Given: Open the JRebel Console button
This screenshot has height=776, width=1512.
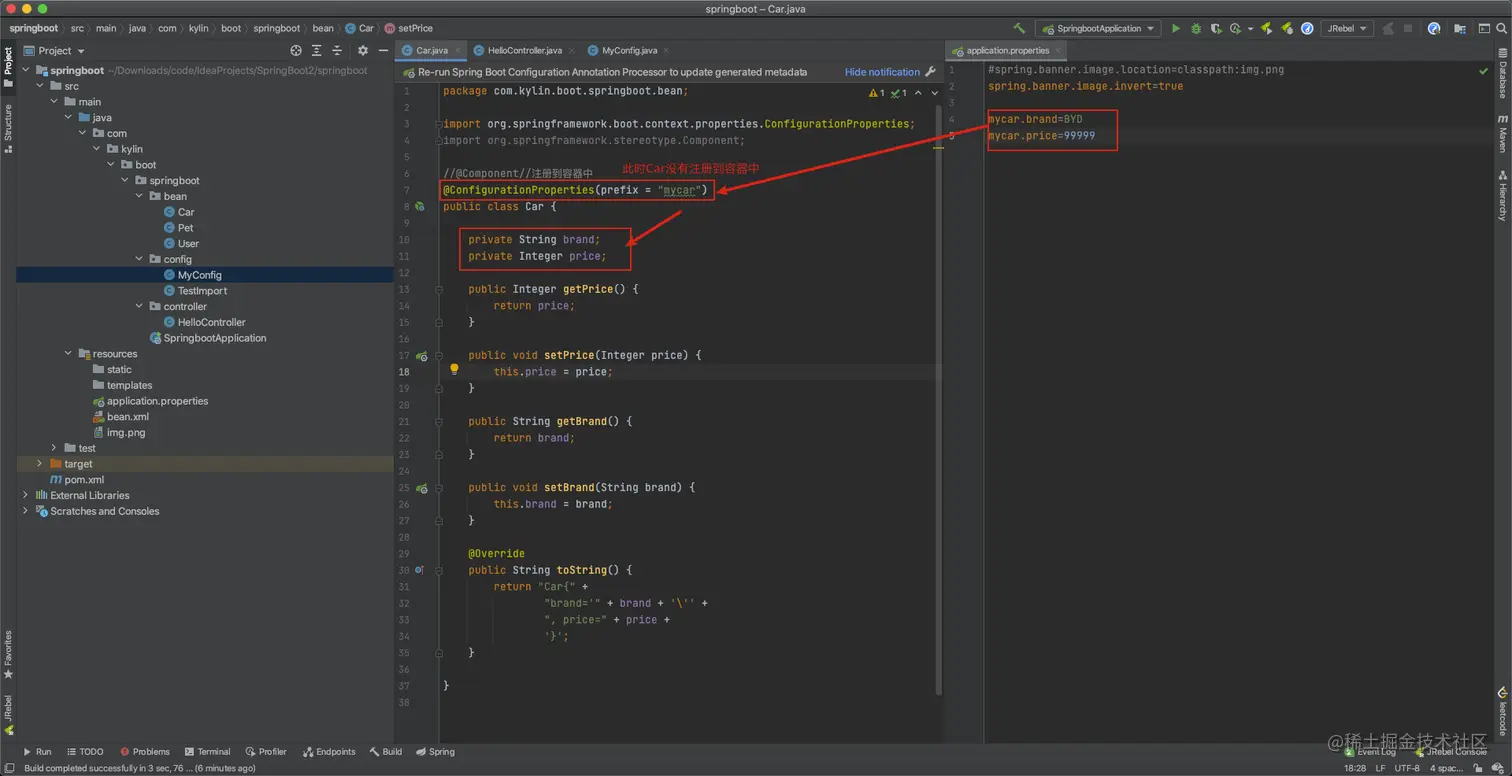Looking at the screenshot, I should 1450,752.
